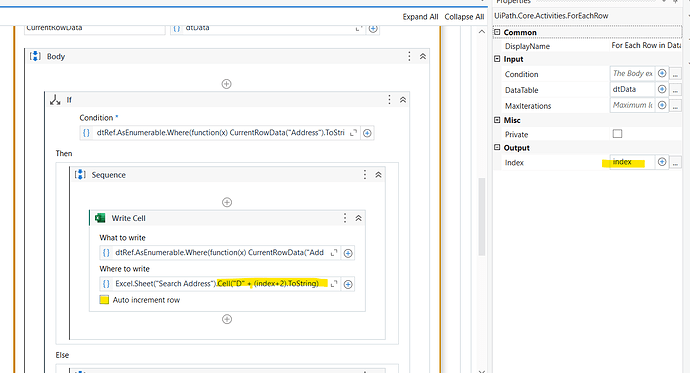Click plus button for MaxIterations property

tap(662, 105)
